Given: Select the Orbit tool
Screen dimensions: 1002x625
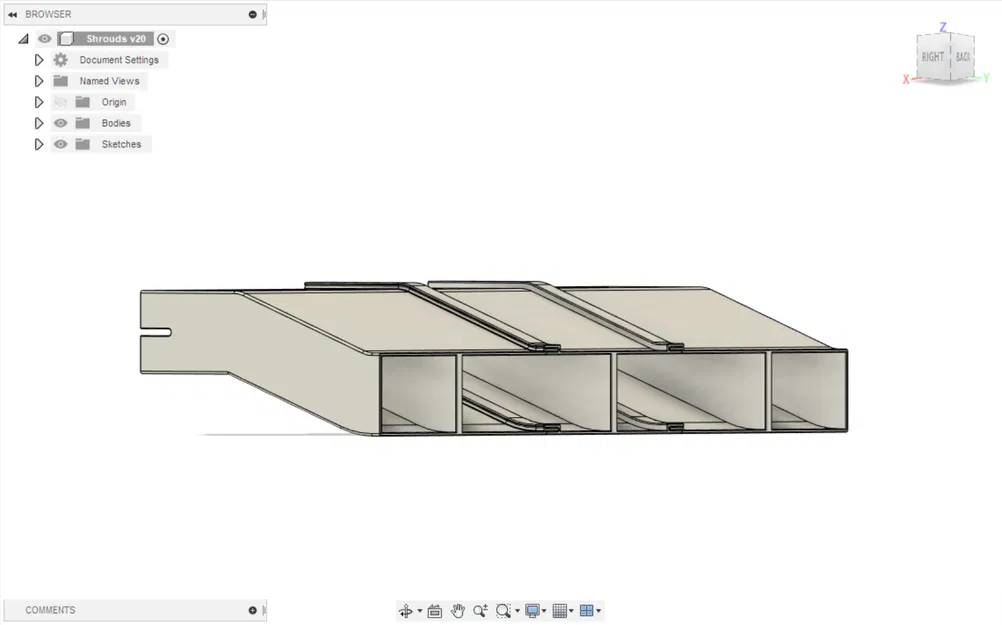Looking at the screenshot, I should coord(404,610).
